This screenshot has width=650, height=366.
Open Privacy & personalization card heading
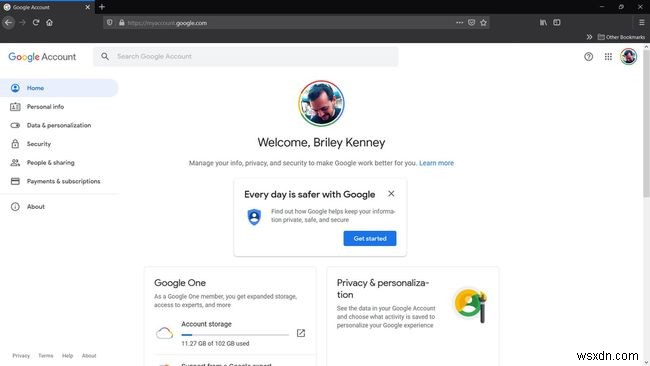[x=382, y=288]
